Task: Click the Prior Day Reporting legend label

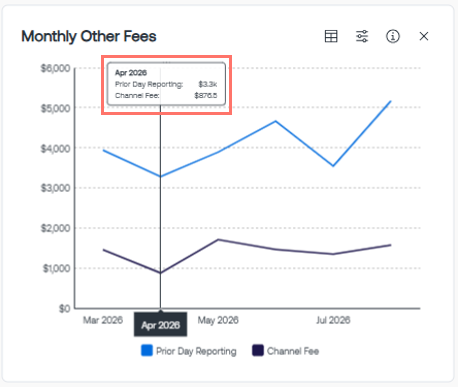Action: point(196,351)
